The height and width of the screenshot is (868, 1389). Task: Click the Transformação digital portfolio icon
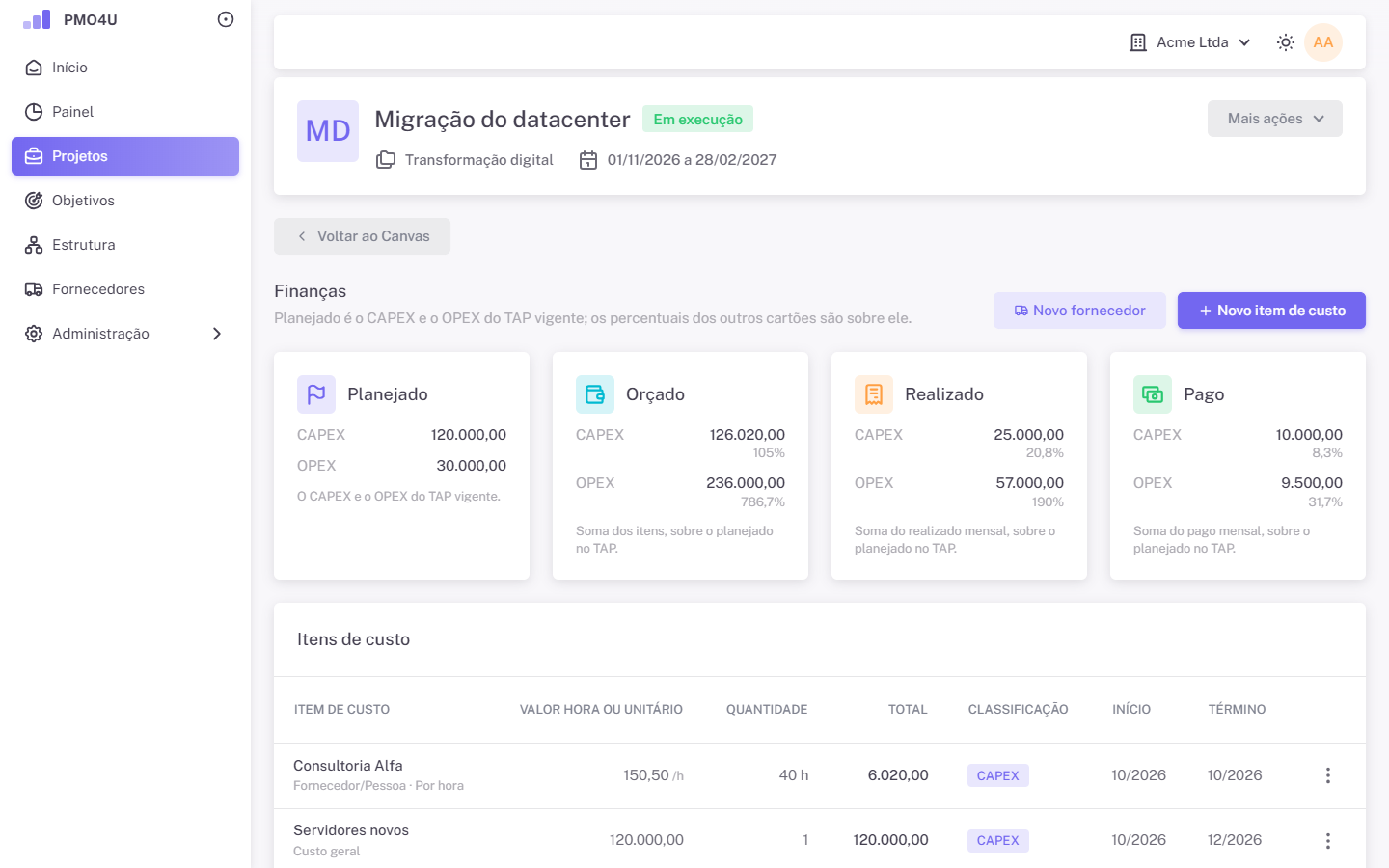click(x=386, y=160)
